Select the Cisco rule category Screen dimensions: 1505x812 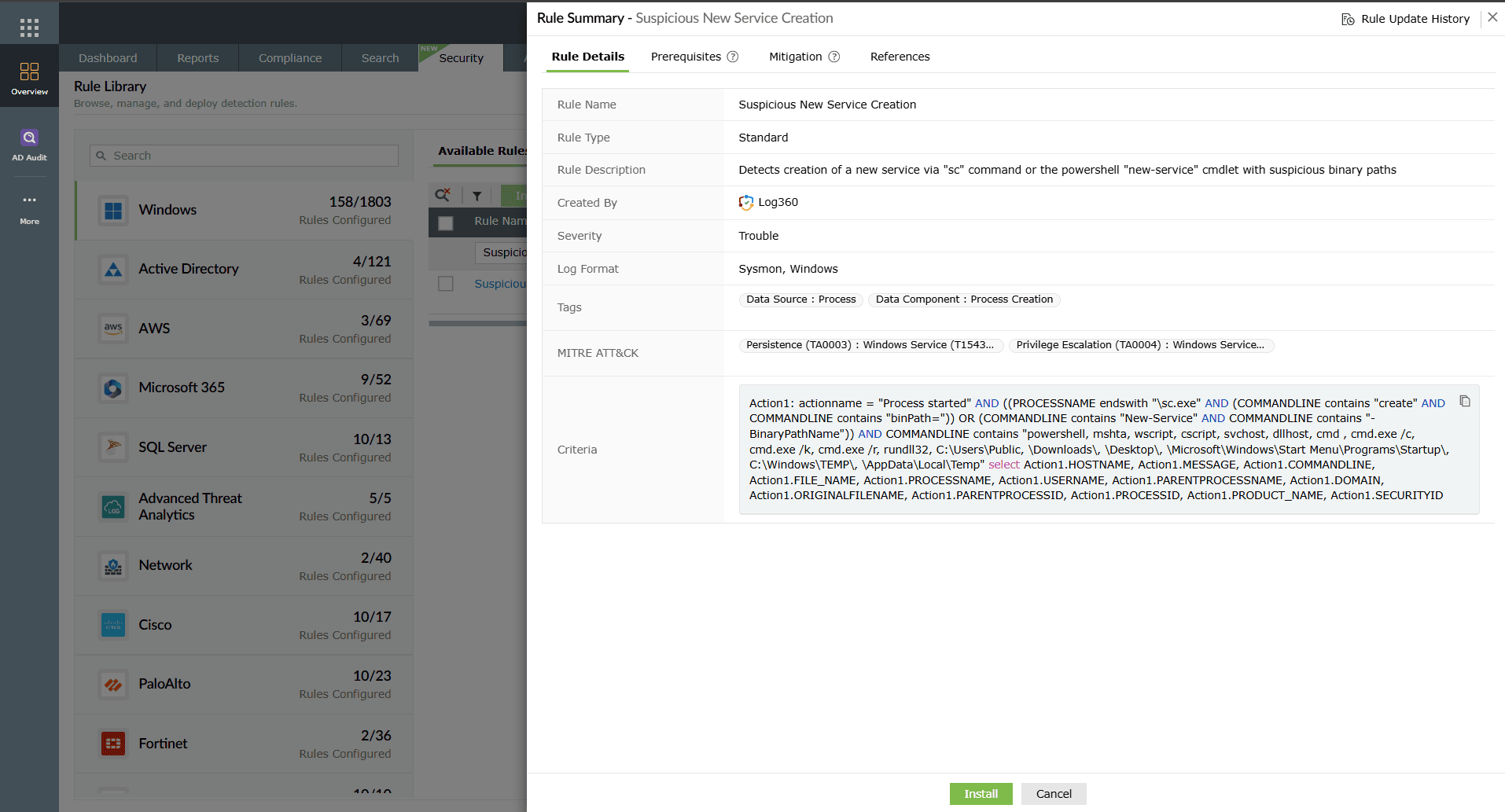(244, 625)
